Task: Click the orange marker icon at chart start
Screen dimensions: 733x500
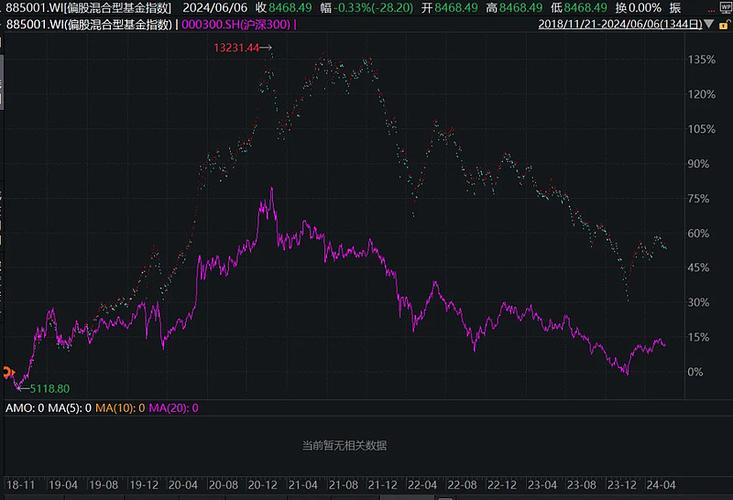Action: point(6,373)
